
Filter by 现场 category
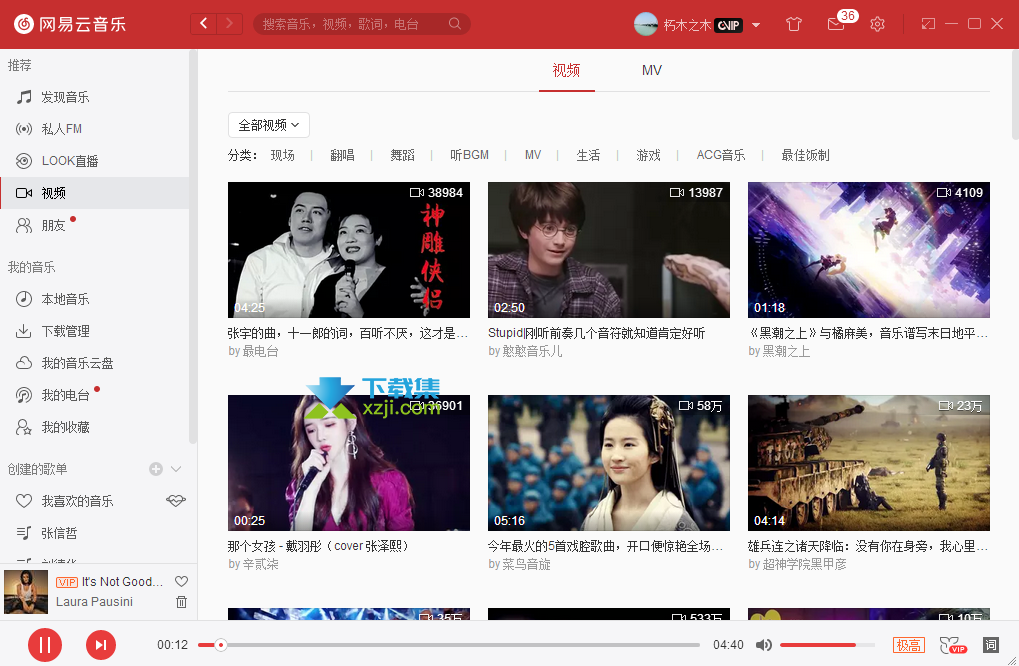[283, 155]
